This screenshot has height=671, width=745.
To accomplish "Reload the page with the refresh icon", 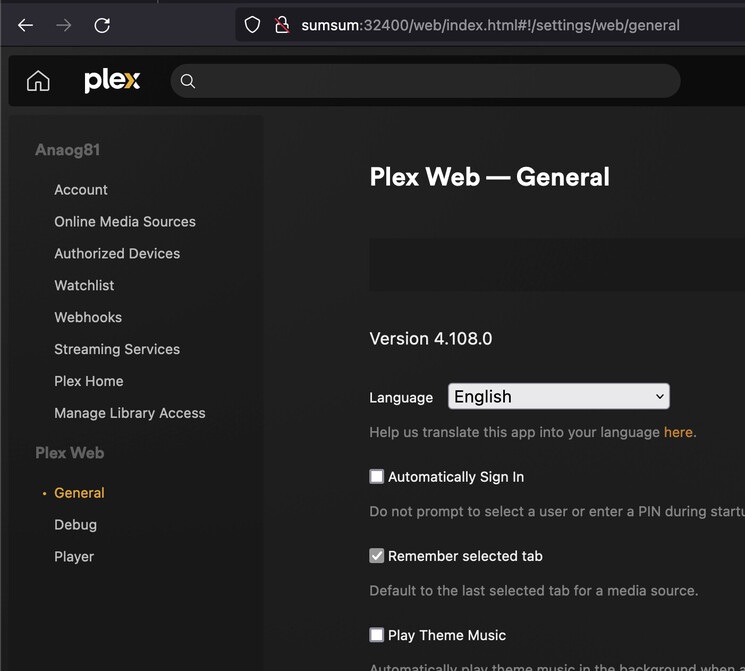I will tap(102, 25).
